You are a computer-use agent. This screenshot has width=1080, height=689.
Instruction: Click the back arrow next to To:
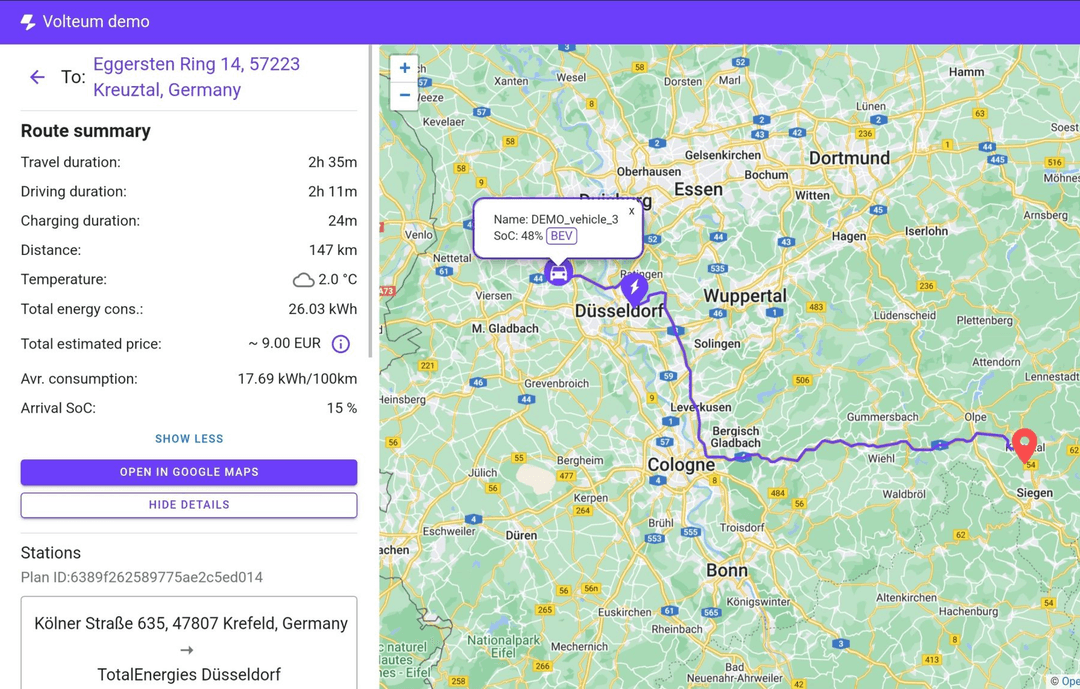(37, 77)
